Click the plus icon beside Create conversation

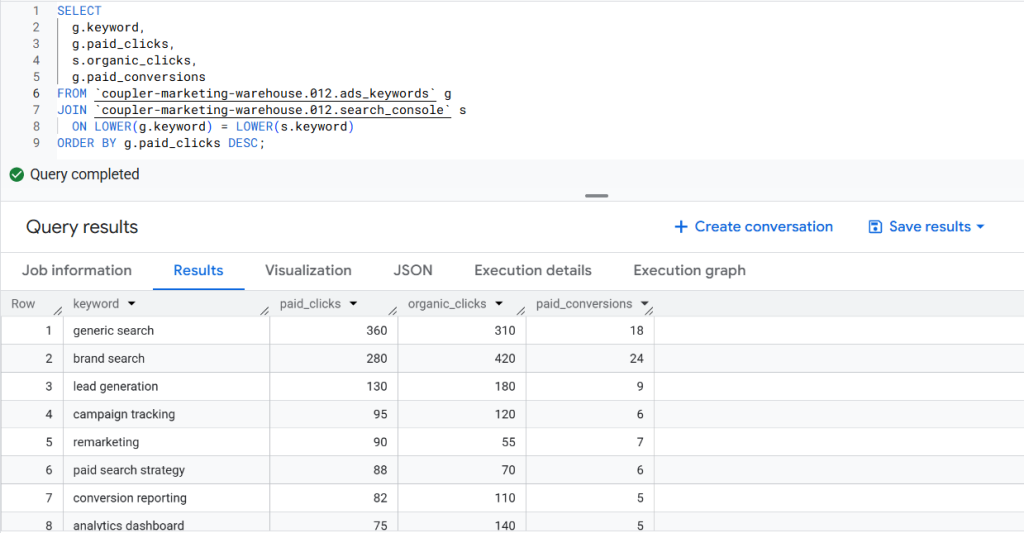click(x=681, y=227)
